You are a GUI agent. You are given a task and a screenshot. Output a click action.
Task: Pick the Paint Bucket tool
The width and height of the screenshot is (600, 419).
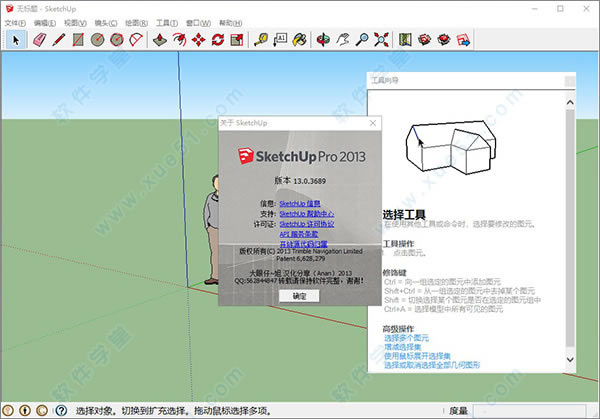click(x=300, y=40)
